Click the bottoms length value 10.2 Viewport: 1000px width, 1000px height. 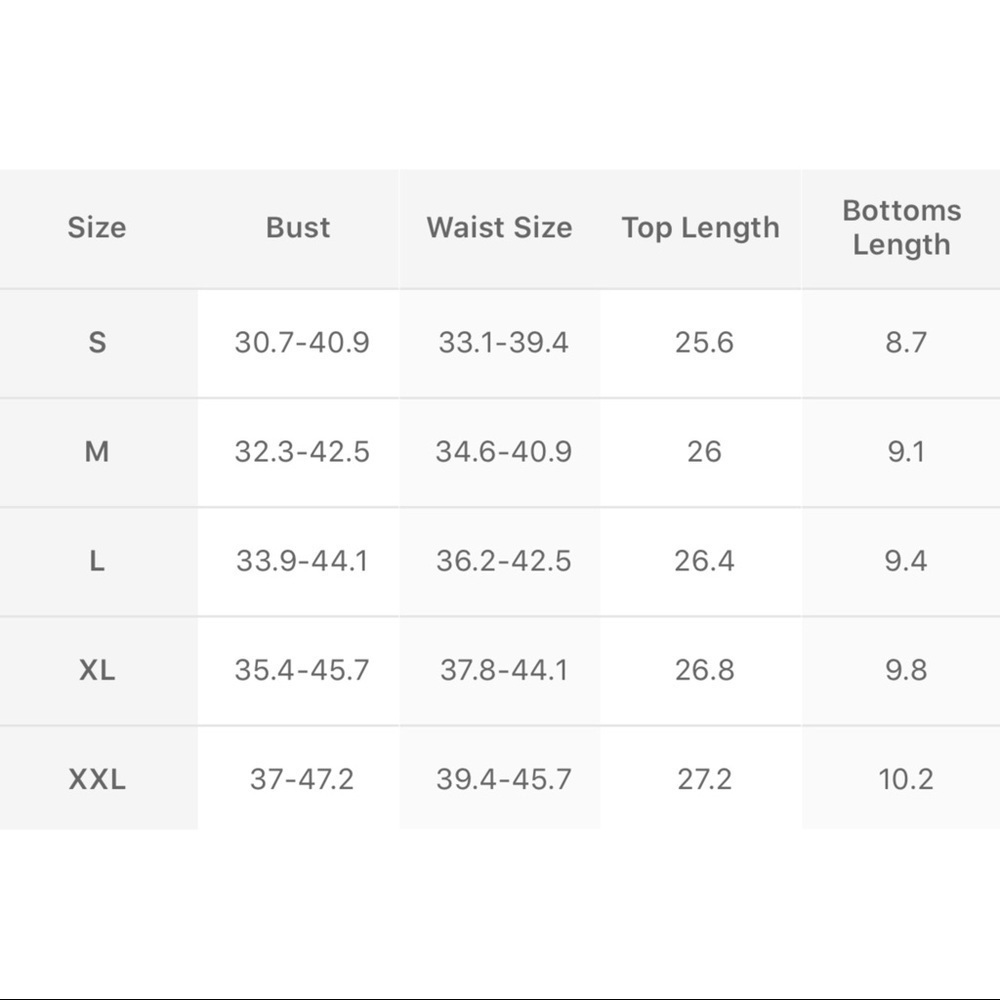pos(905,779)
